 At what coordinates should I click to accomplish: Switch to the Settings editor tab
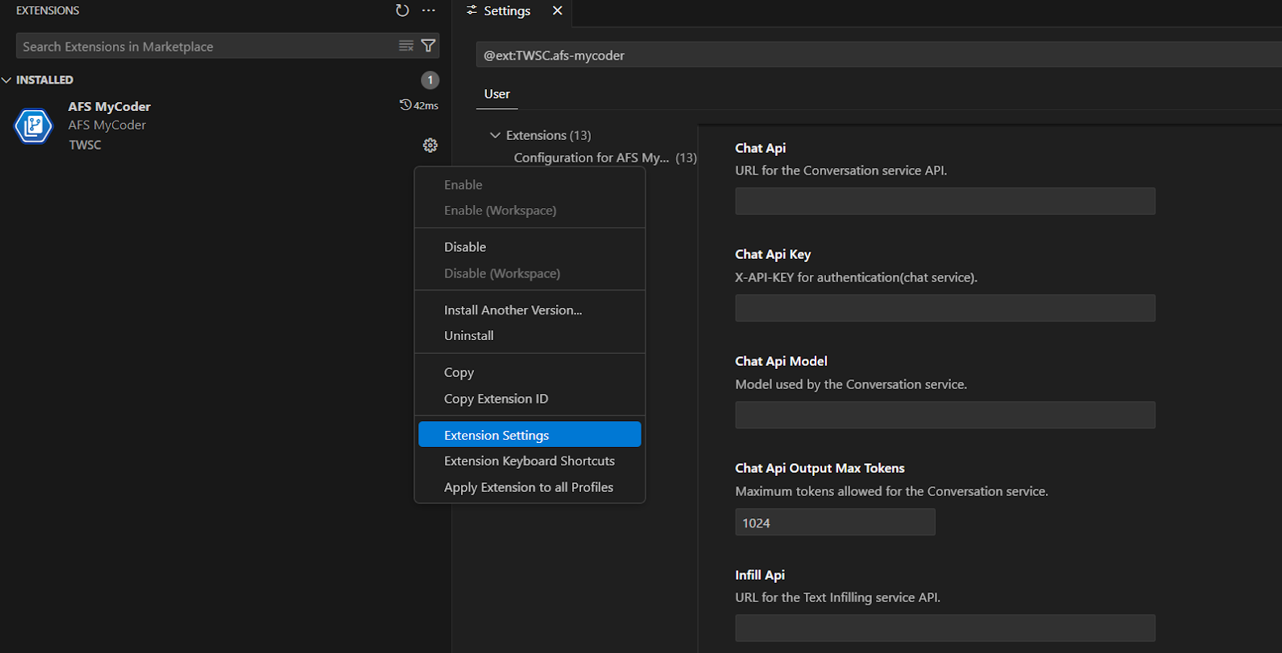514,11
